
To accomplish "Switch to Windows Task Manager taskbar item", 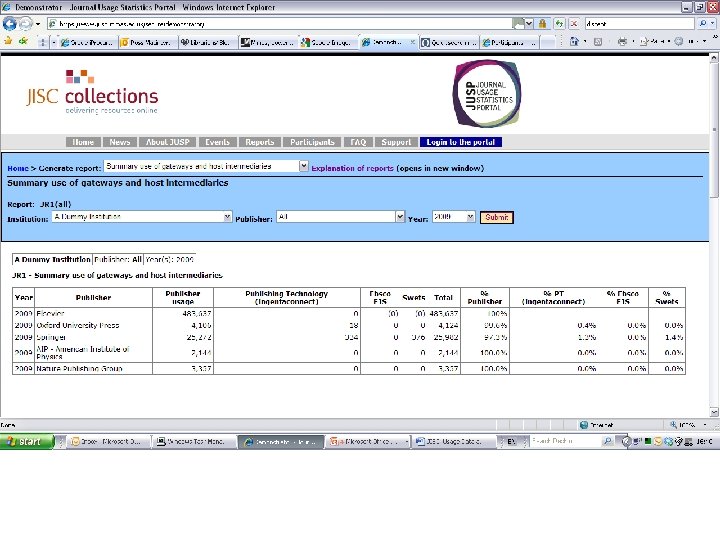I will (x=195, y=442).
